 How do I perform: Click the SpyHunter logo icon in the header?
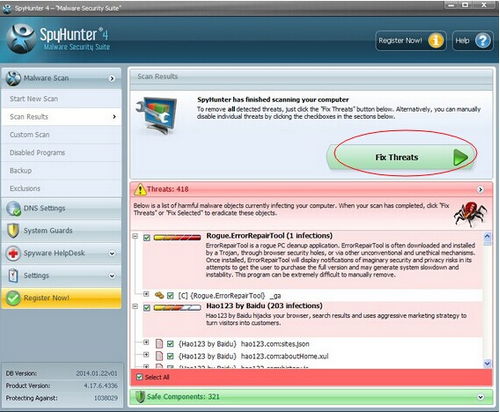21,39
